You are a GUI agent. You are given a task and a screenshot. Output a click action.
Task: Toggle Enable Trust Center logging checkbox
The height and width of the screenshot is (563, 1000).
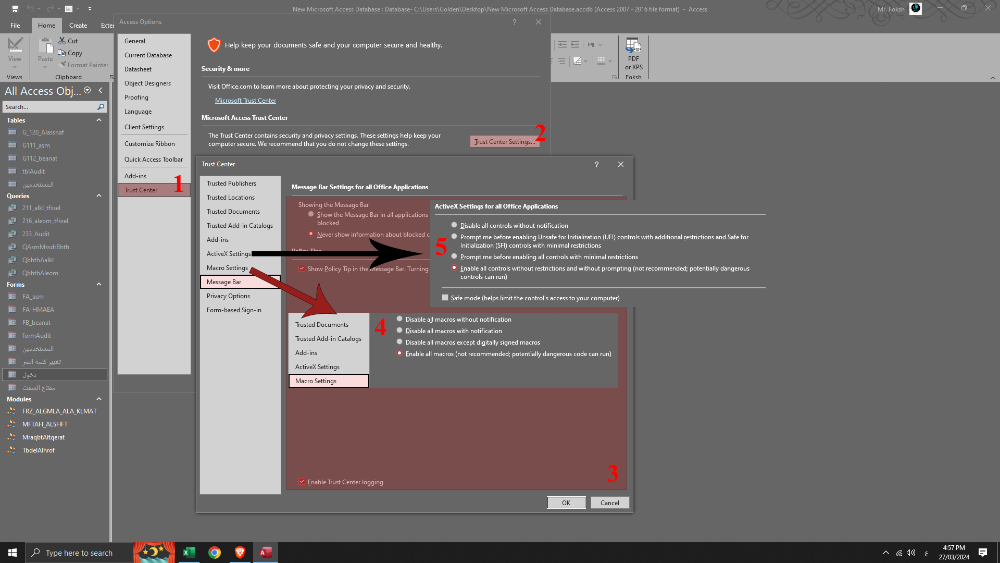click(x=302, y=482)
